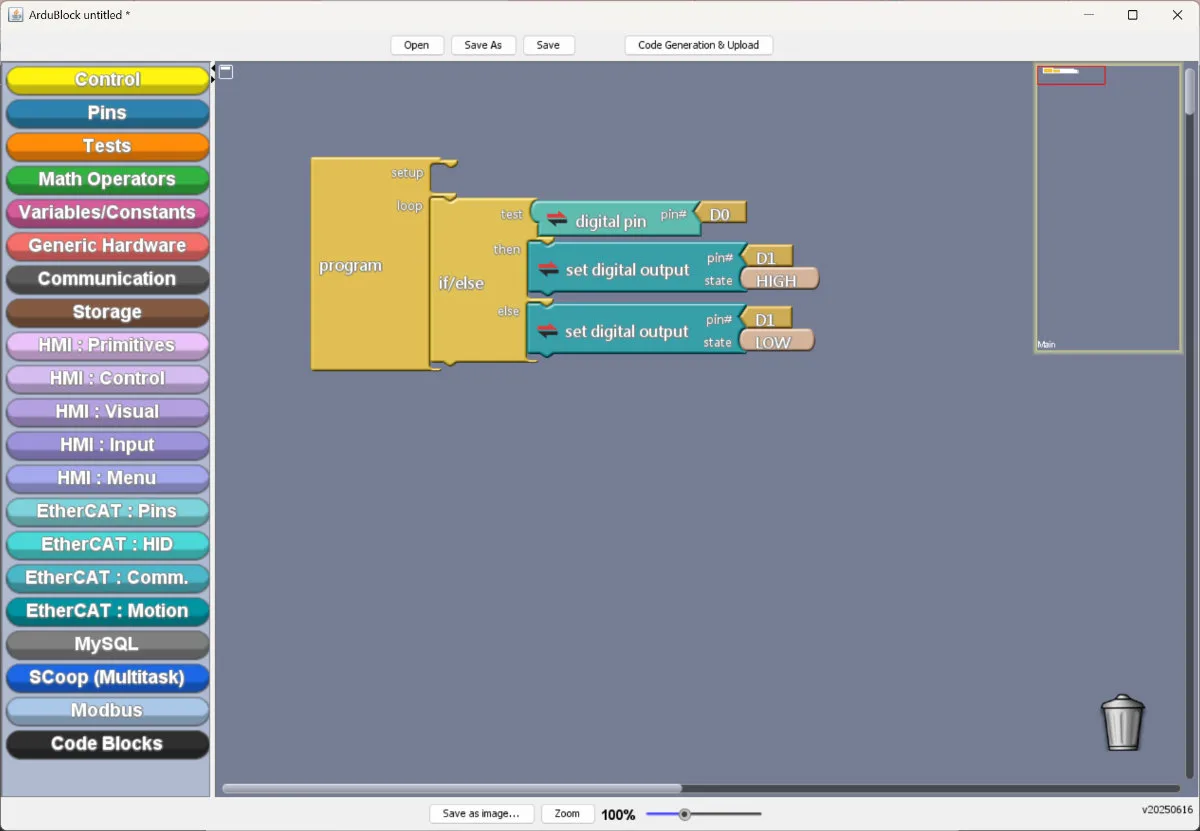
Task: Click the ArduBlock Java app icon in title bar
Action: coord(16,15)
